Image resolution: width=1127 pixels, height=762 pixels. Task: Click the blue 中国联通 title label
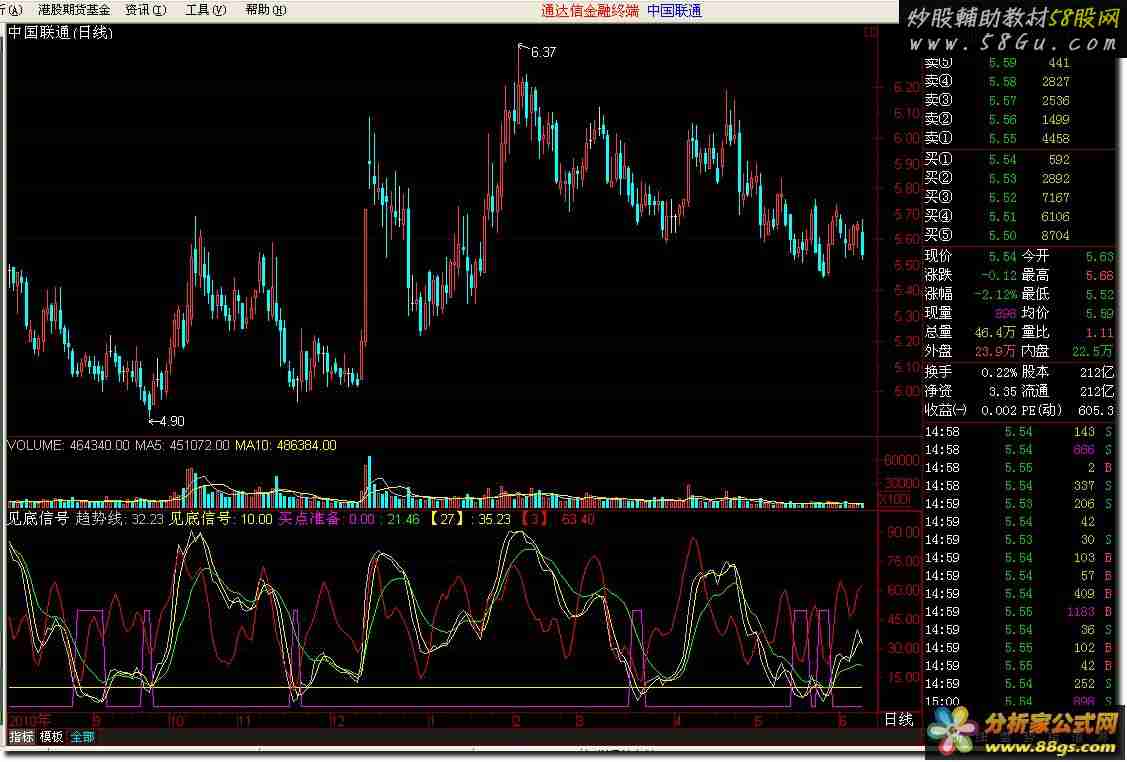pyautogui.click(x=674, y=11)
